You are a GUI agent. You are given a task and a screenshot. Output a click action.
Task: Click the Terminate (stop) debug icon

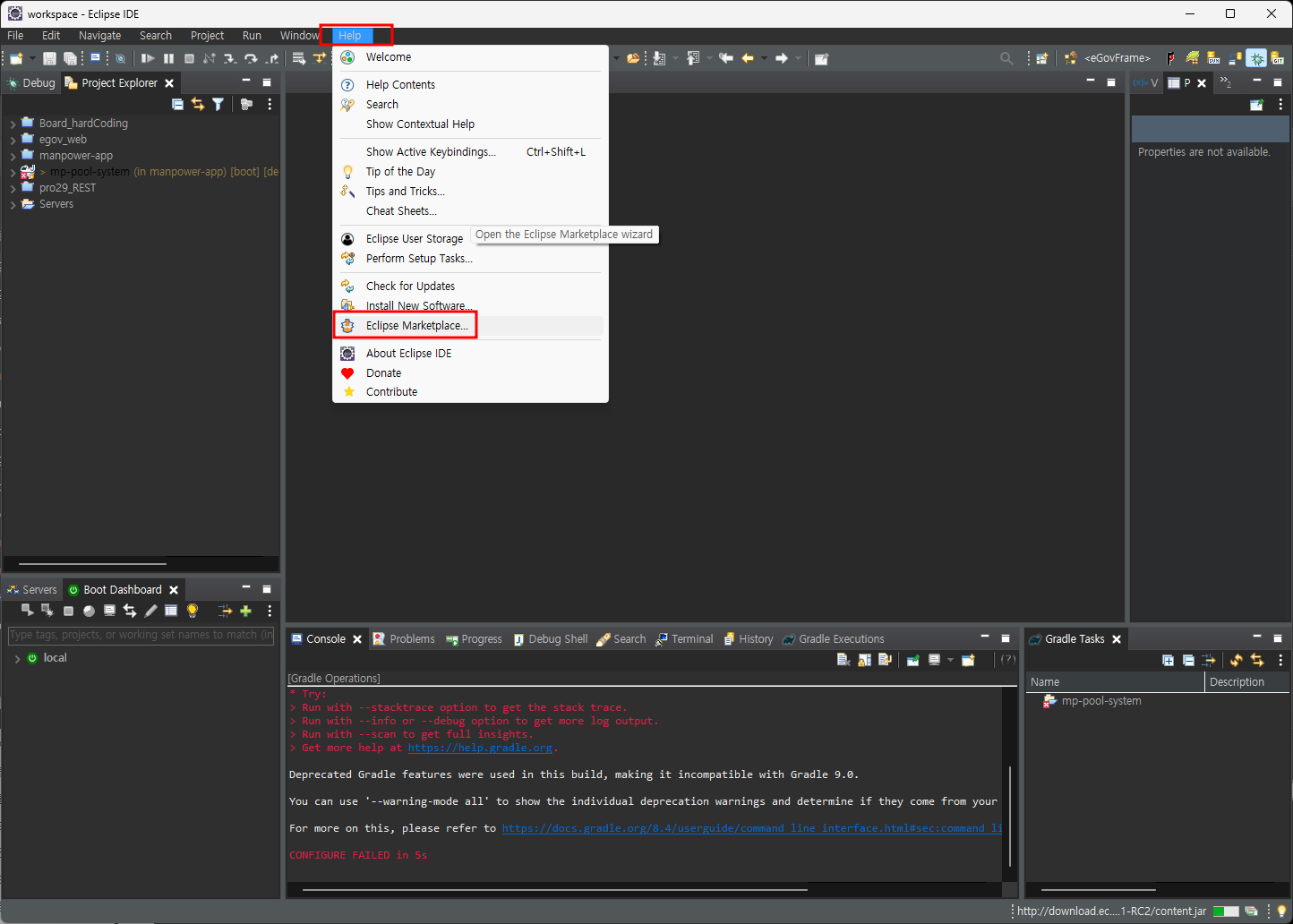pyautogui.click(x=189, y=58)
